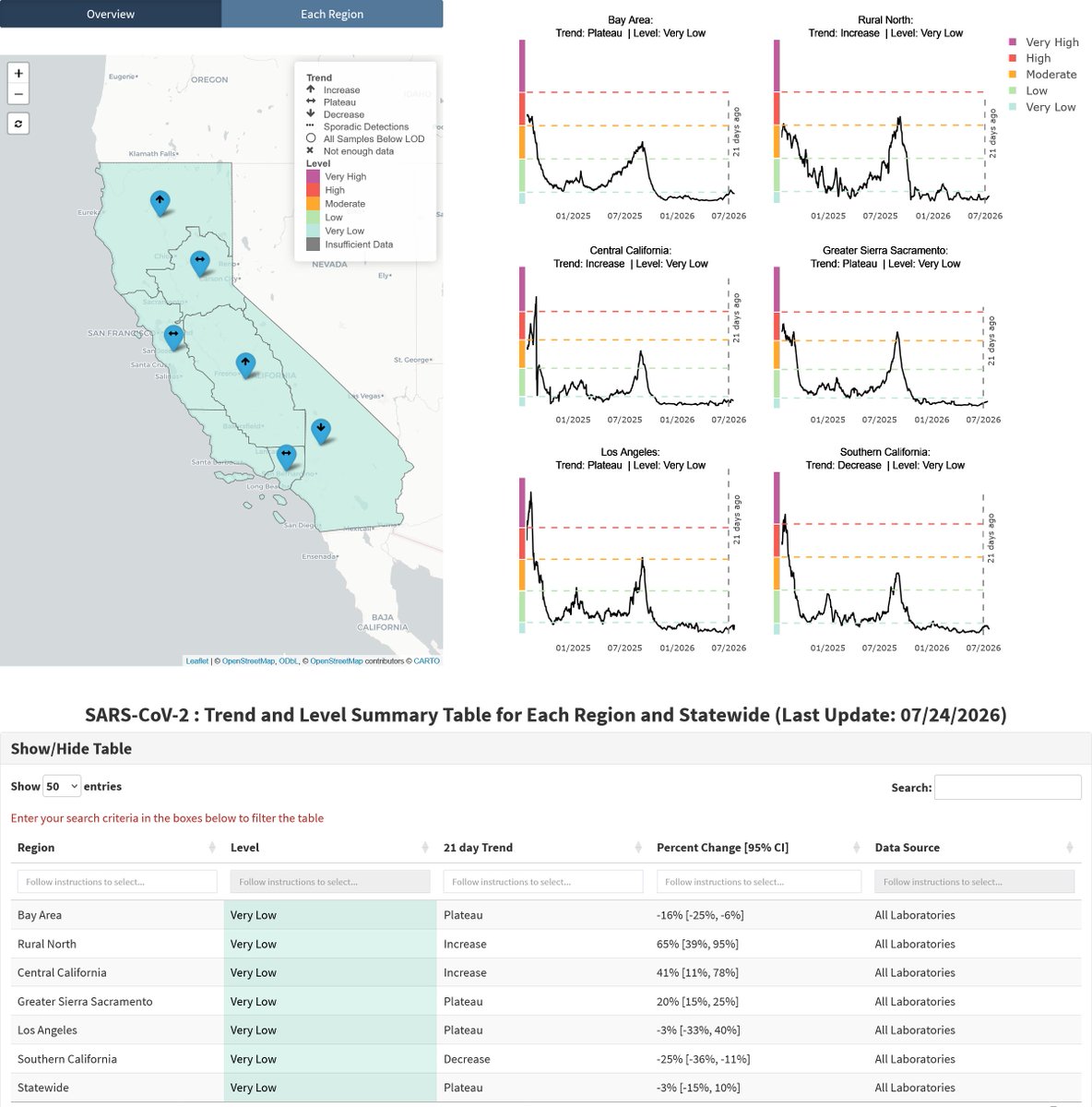The image size is (1092, 1107).
Task: Switch to the Overview tab
Action: coord(111,14)
